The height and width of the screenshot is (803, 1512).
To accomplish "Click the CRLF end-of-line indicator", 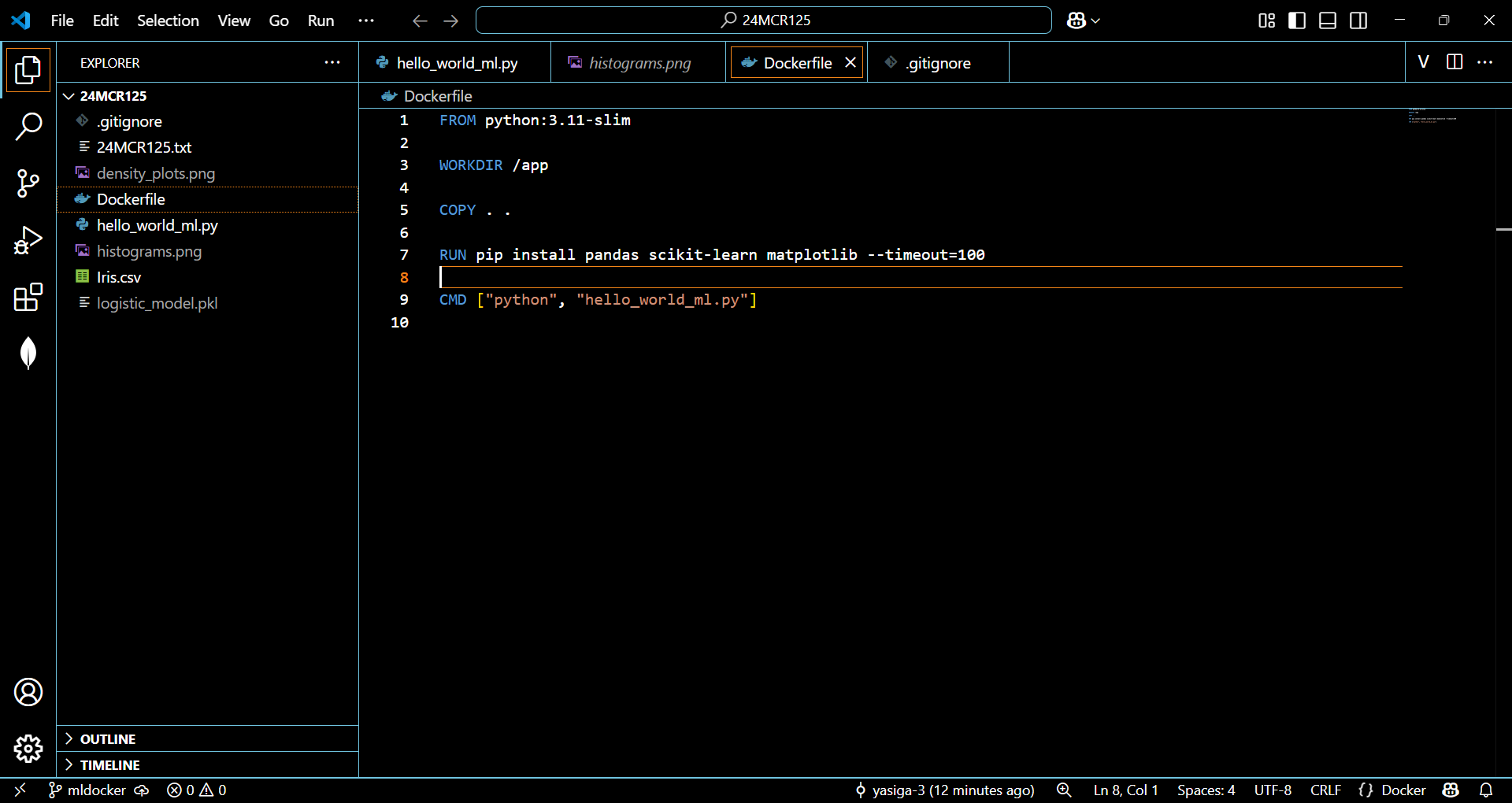I will (1325, 790).
